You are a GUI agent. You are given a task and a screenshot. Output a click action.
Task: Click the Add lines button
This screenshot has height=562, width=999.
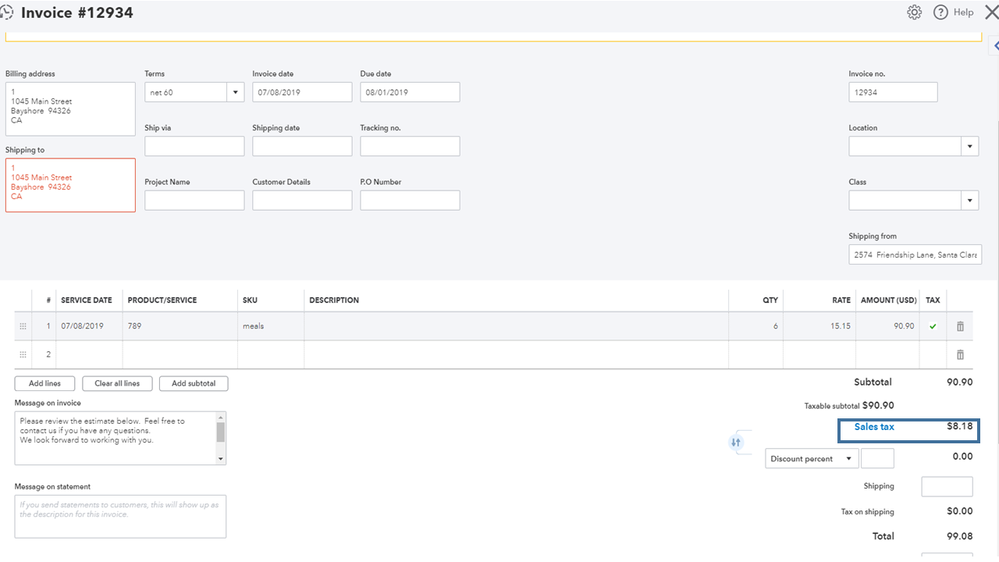point(45,383)
